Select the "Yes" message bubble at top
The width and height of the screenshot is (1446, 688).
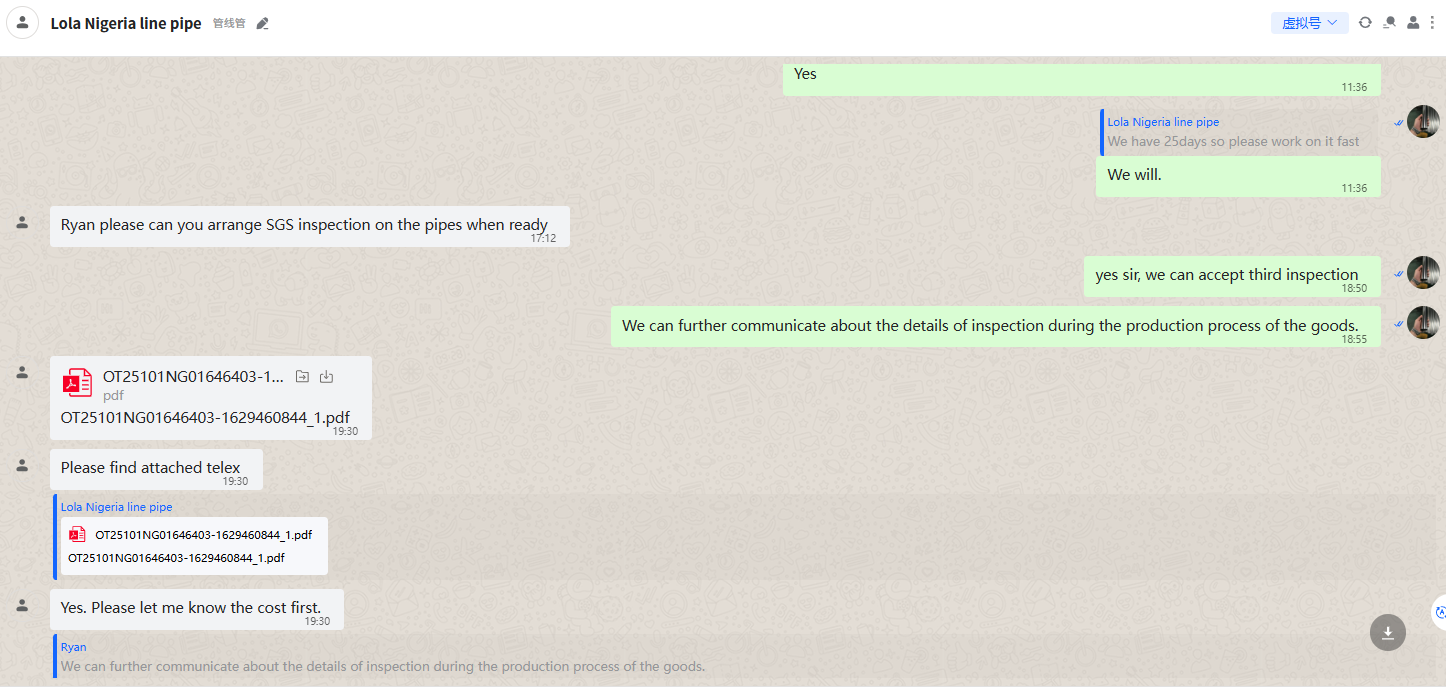pos(1082,79)
